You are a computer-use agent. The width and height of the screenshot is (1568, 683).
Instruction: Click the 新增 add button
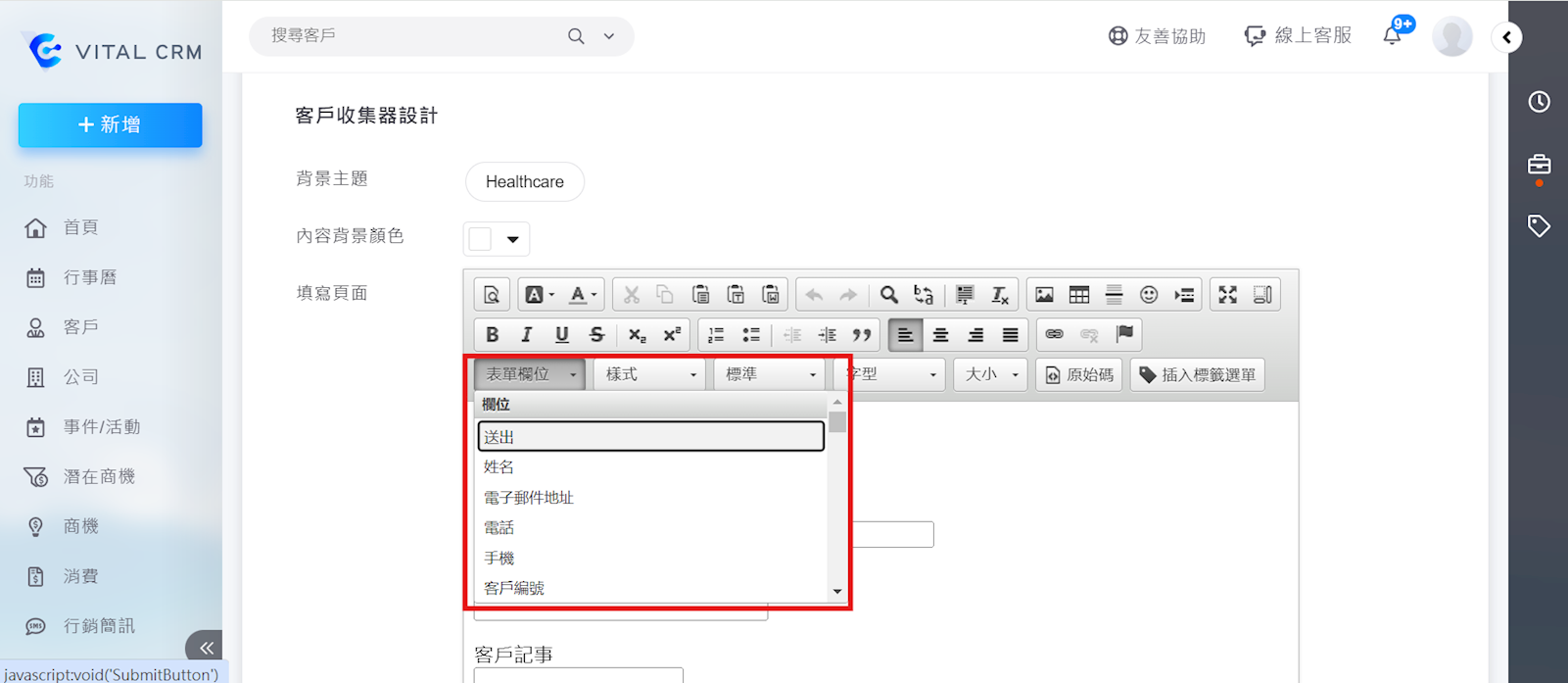point(110,125)
